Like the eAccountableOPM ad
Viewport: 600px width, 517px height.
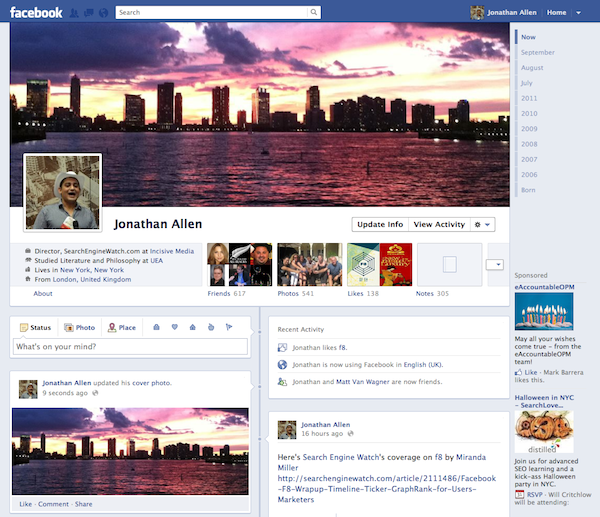[530, 372]
